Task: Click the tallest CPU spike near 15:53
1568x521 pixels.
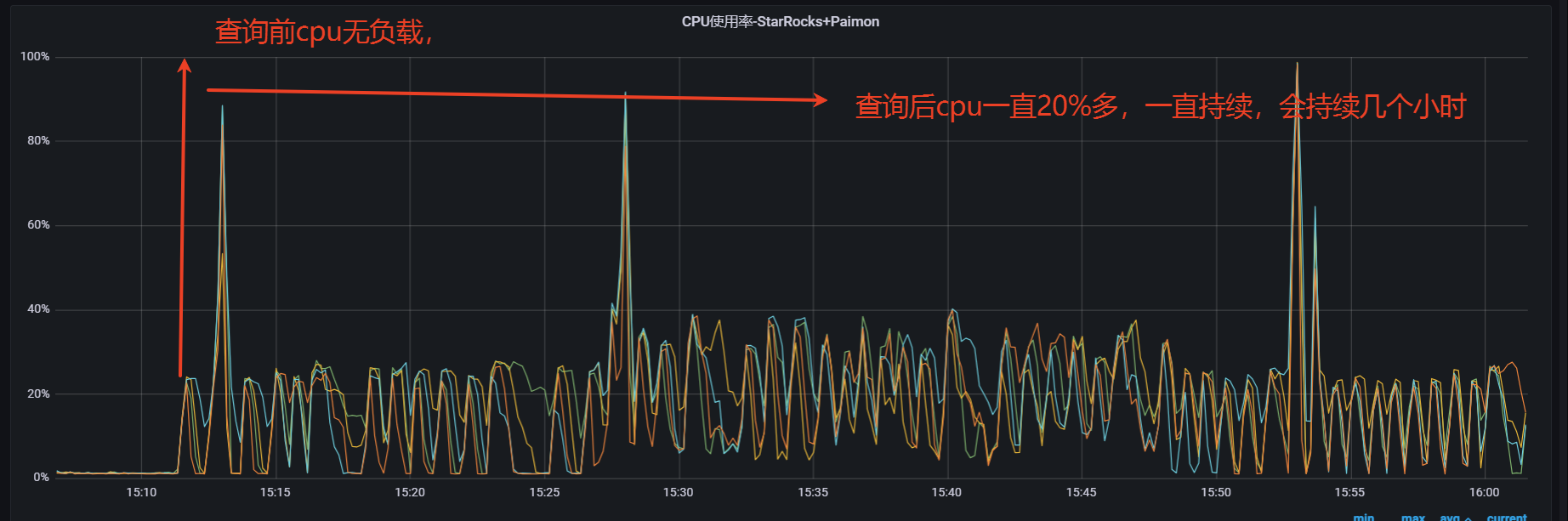Action: [x=1297, y=65]
